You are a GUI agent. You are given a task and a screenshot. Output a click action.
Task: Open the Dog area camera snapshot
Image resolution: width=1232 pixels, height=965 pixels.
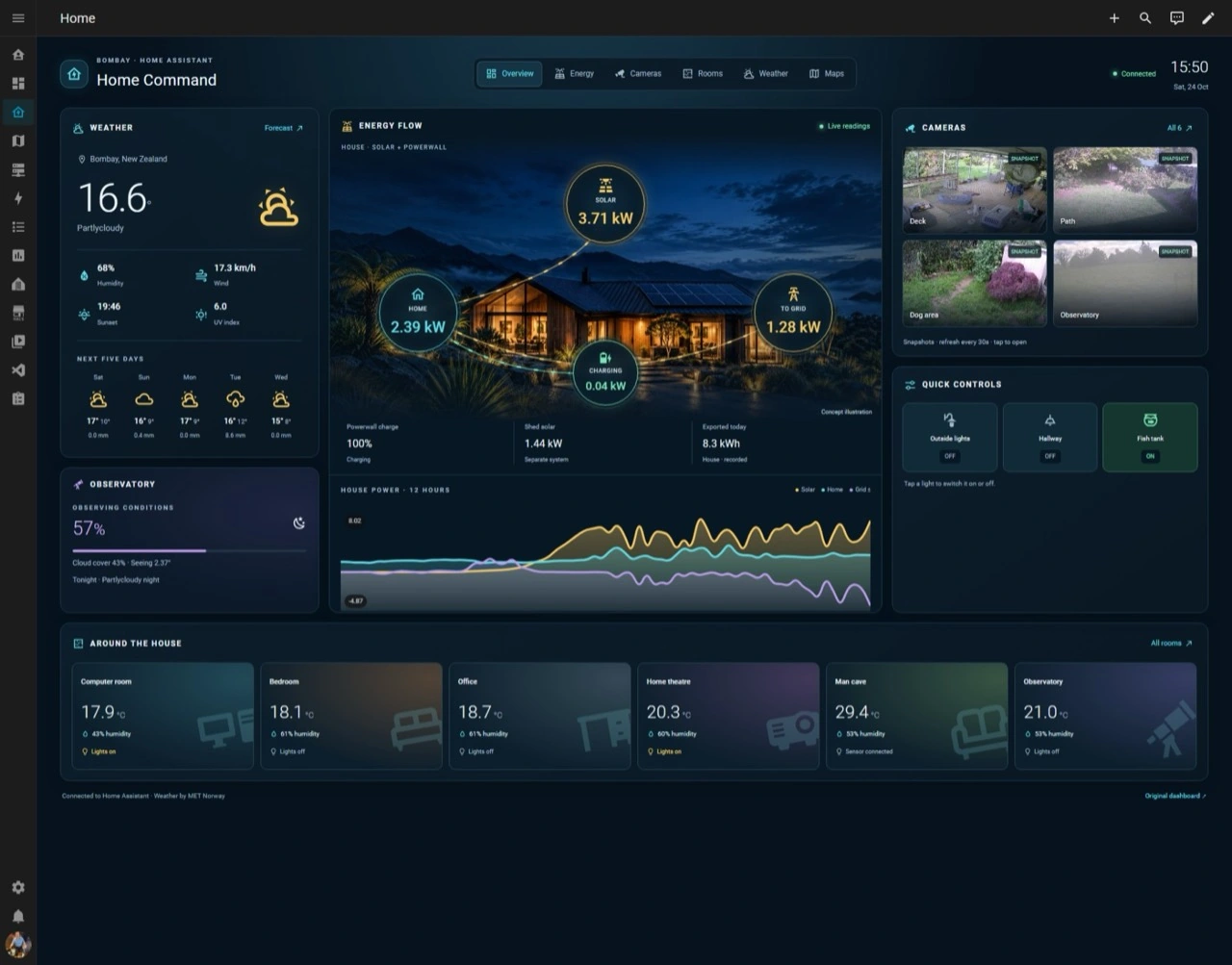[x=974, y=283]
